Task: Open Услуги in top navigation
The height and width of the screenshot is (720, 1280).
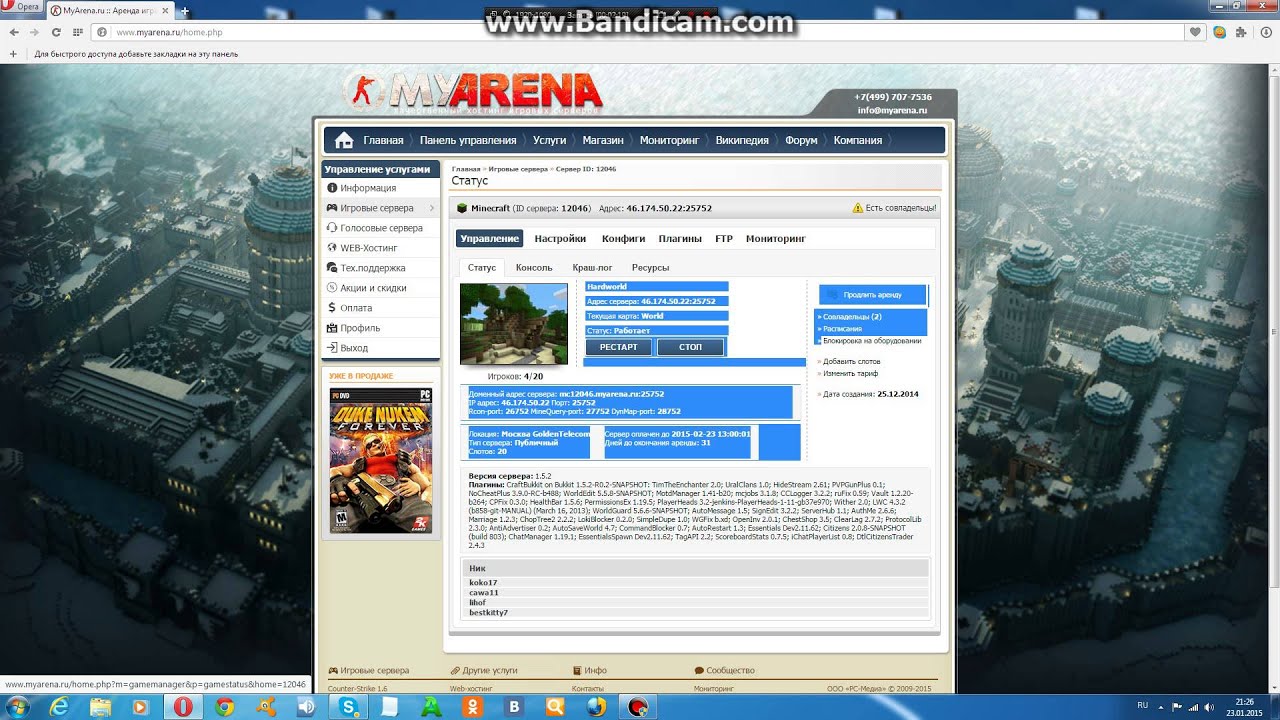Action: [x=549, y=140]
